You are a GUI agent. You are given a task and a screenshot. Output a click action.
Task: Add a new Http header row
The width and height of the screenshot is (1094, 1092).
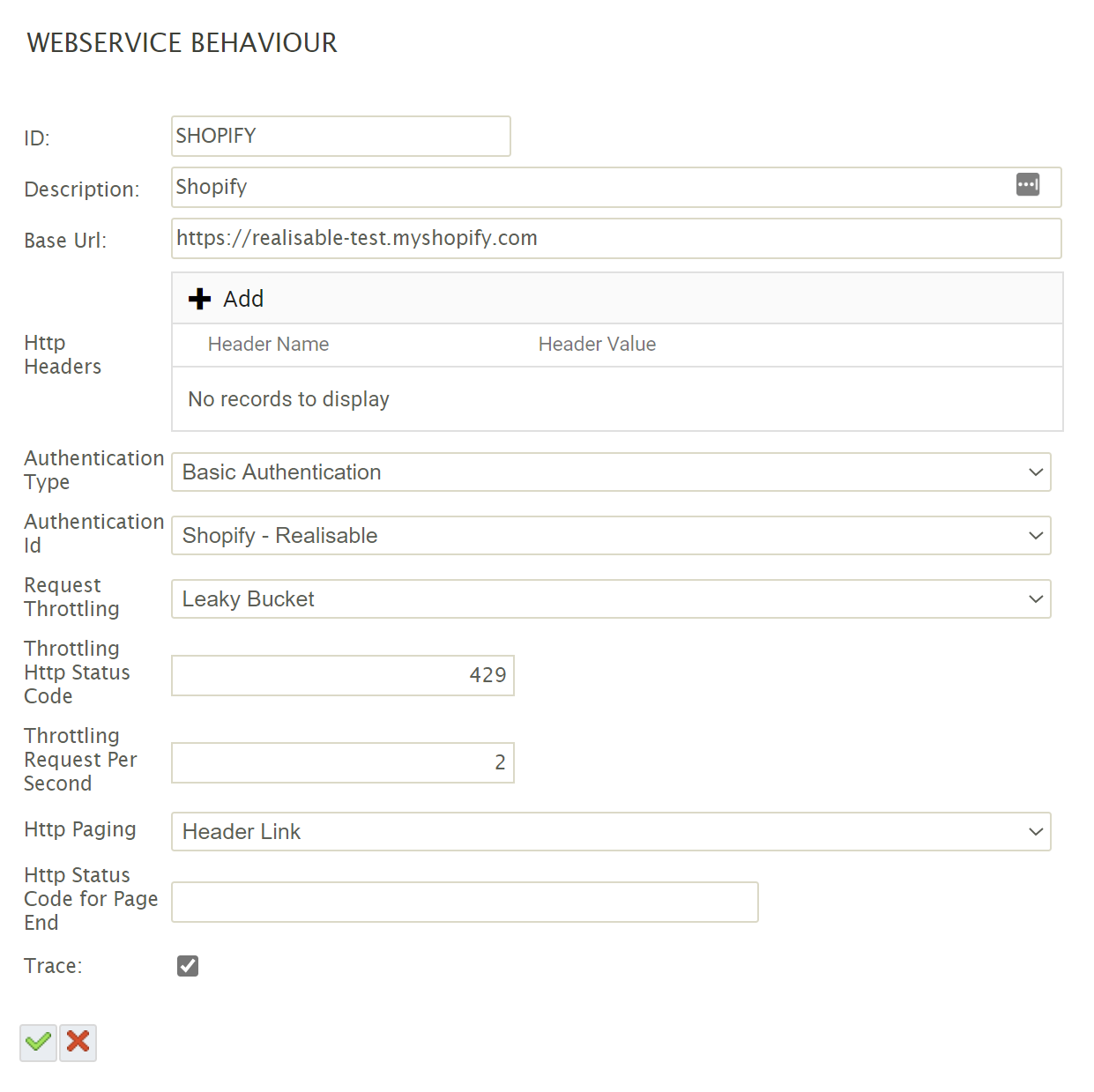pos(227,299)
